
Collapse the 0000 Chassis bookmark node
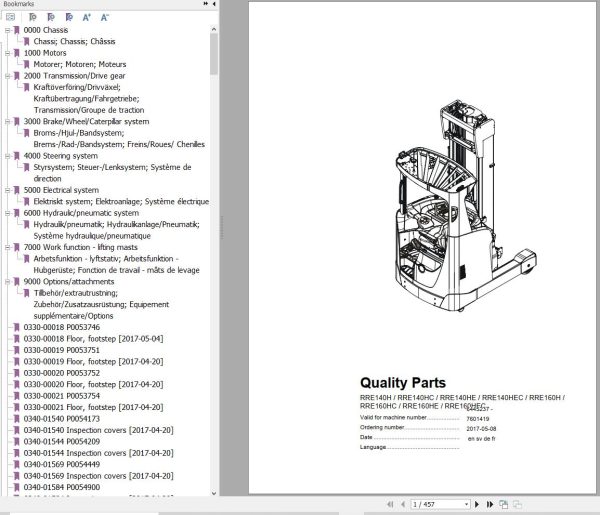[7, 30]
